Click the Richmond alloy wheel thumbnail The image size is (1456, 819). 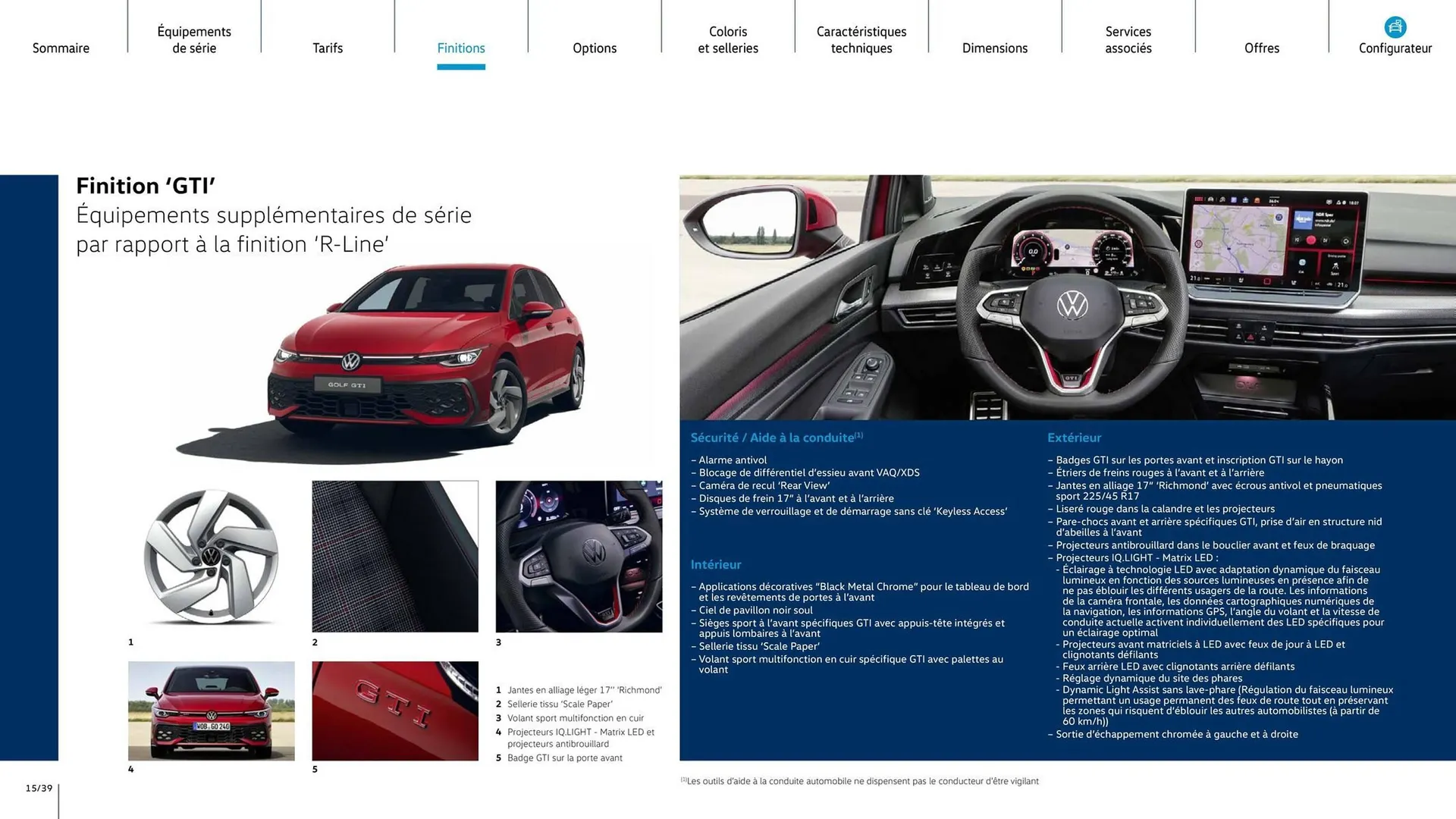pyautogui.click(x=211, y=556)
